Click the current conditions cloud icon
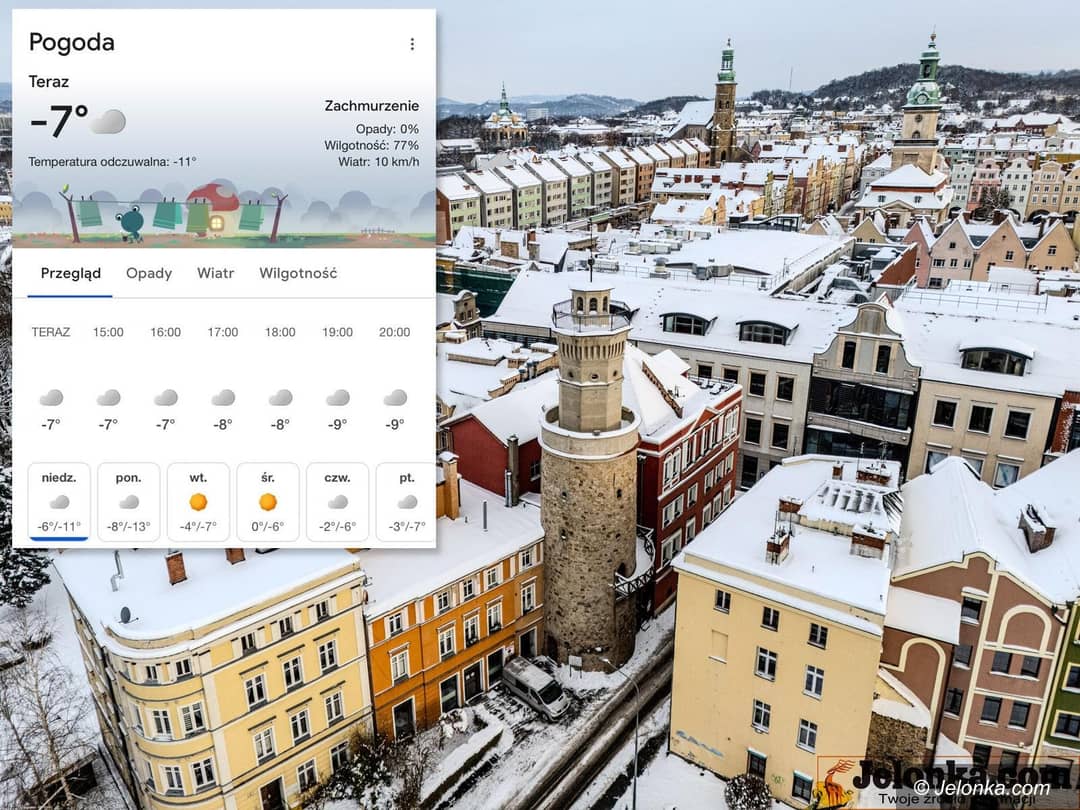Image resolution: width=1080 pixels, height=810 pixels. point(108,122)
